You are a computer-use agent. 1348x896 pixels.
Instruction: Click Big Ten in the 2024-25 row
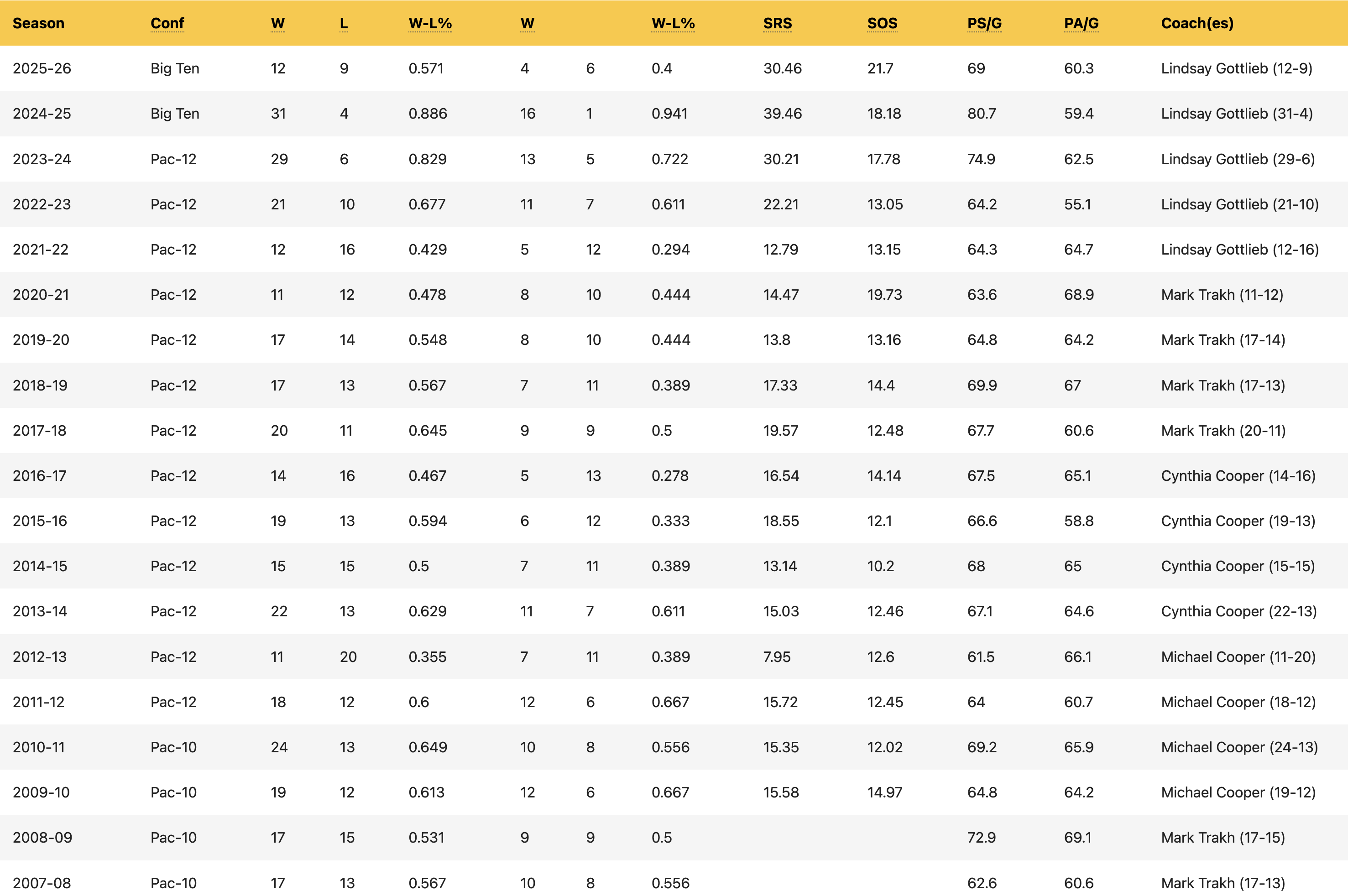point(175,114)
